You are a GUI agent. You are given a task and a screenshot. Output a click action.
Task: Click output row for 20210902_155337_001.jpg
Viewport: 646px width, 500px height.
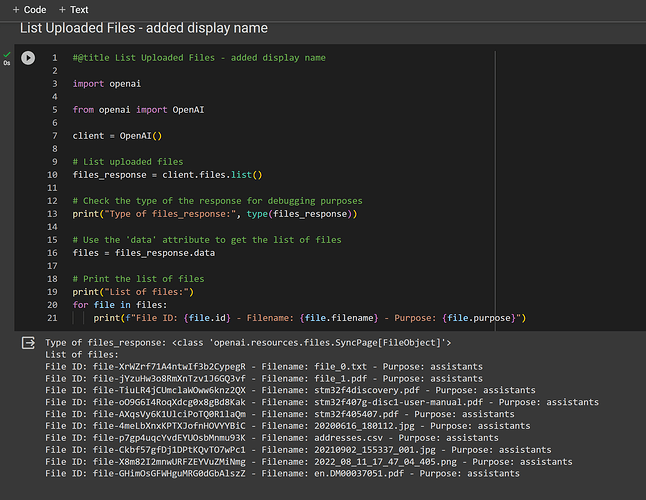pos(298,450)
